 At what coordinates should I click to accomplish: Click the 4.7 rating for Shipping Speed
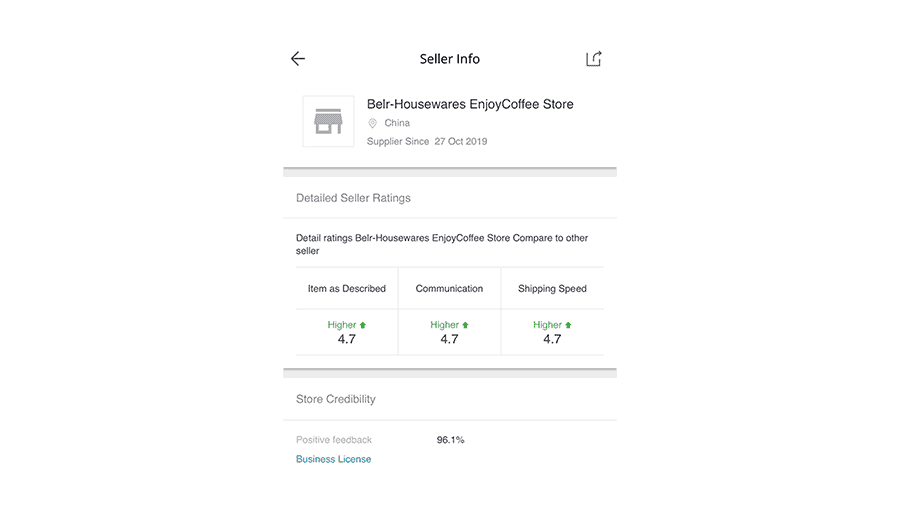552,339
